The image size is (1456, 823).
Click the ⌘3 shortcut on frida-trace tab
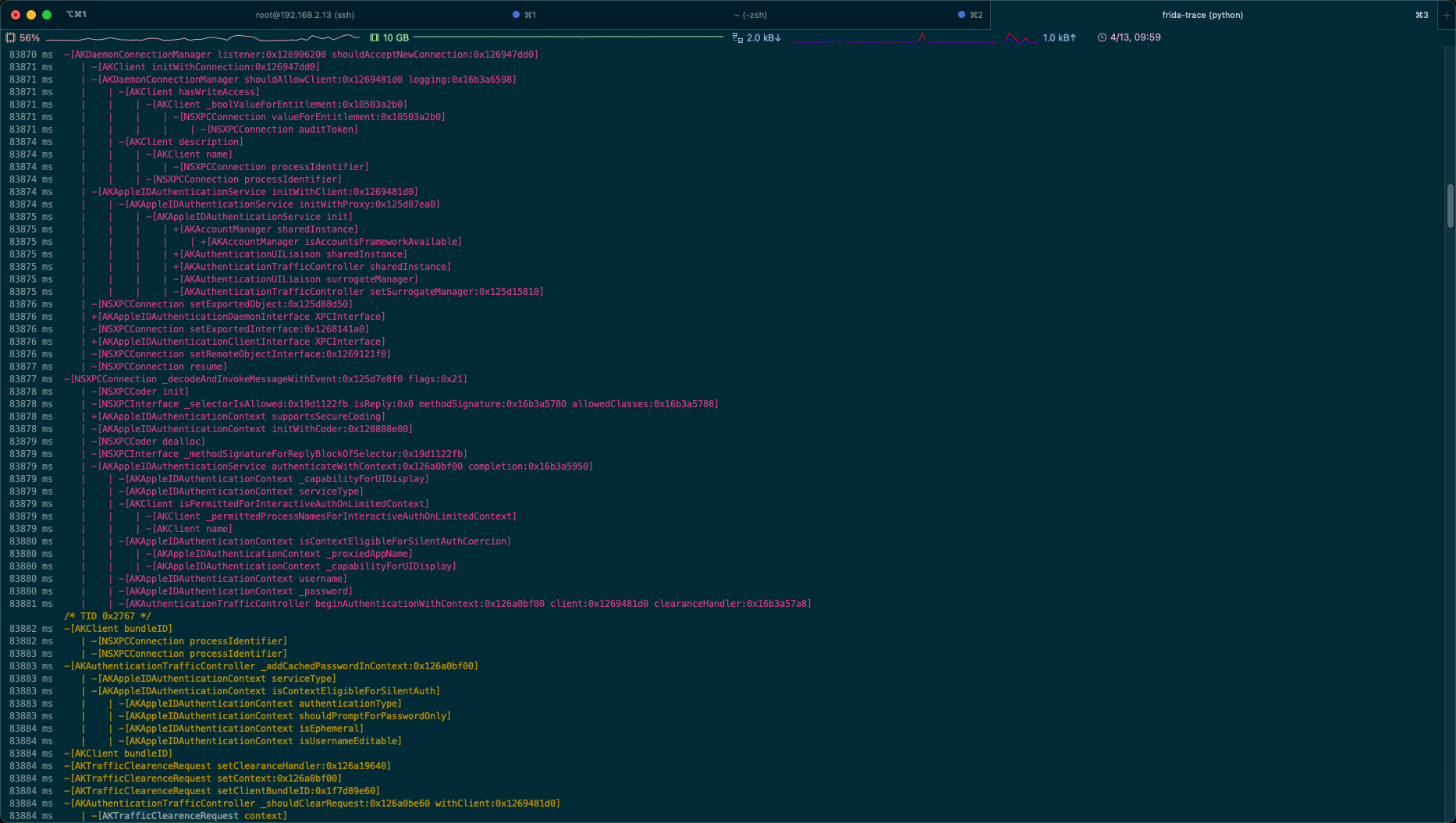tap(1422, 15)
